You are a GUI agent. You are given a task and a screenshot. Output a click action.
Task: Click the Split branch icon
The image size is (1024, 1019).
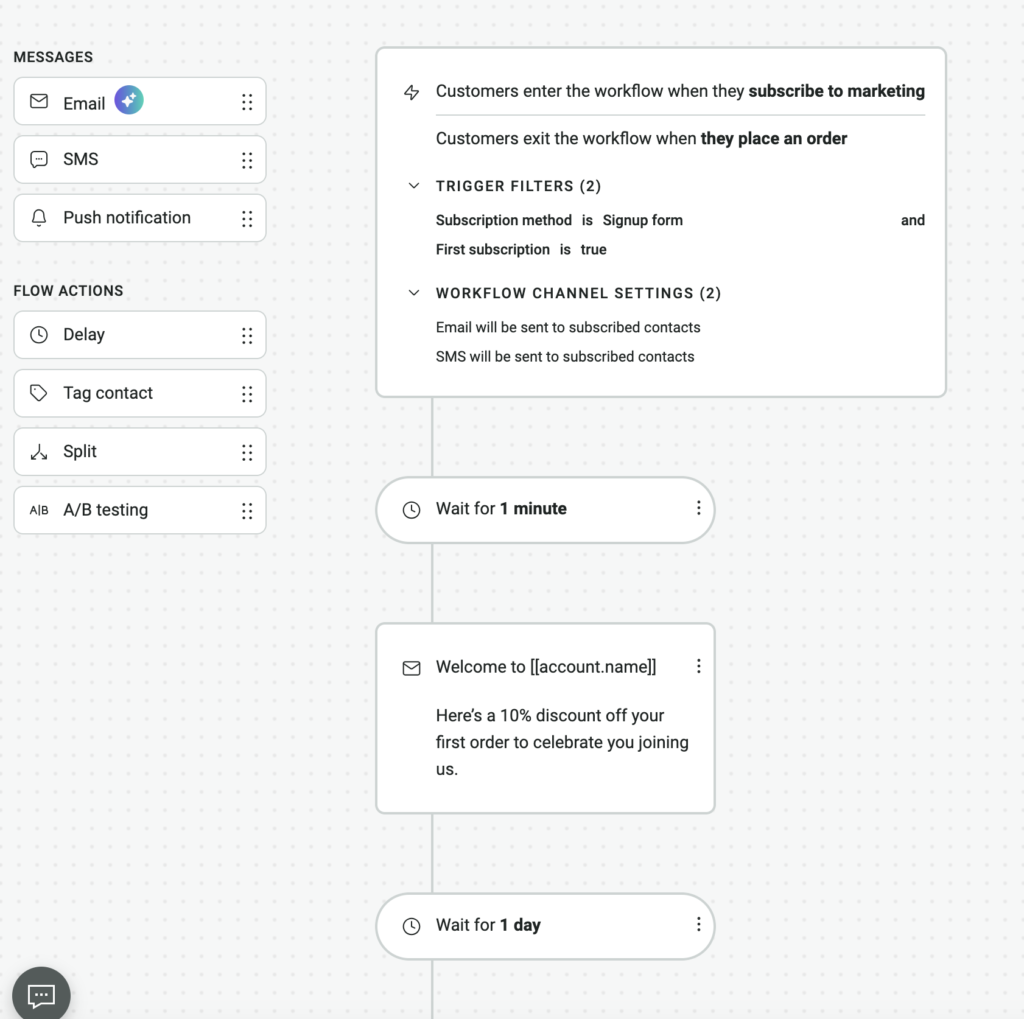(39, 452)
